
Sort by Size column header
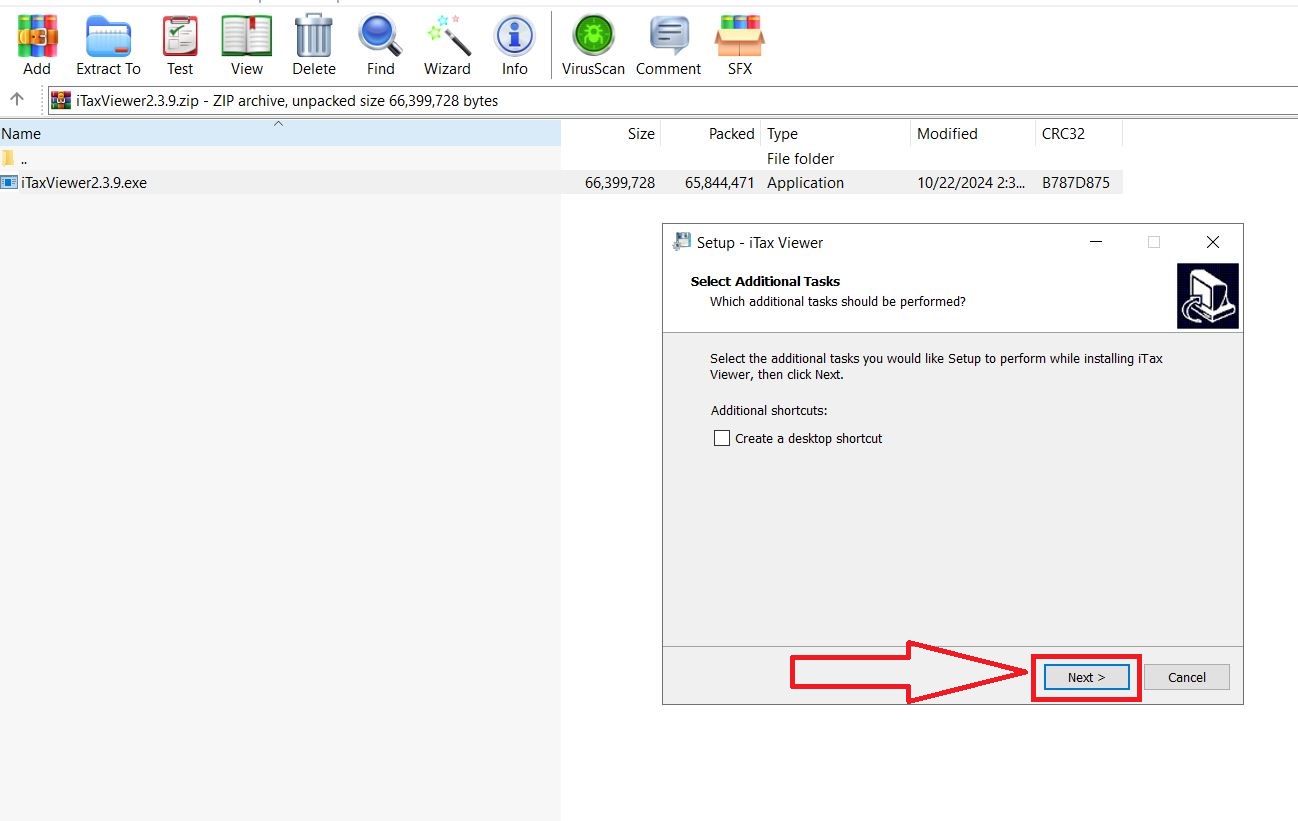(x=641, y=134)
